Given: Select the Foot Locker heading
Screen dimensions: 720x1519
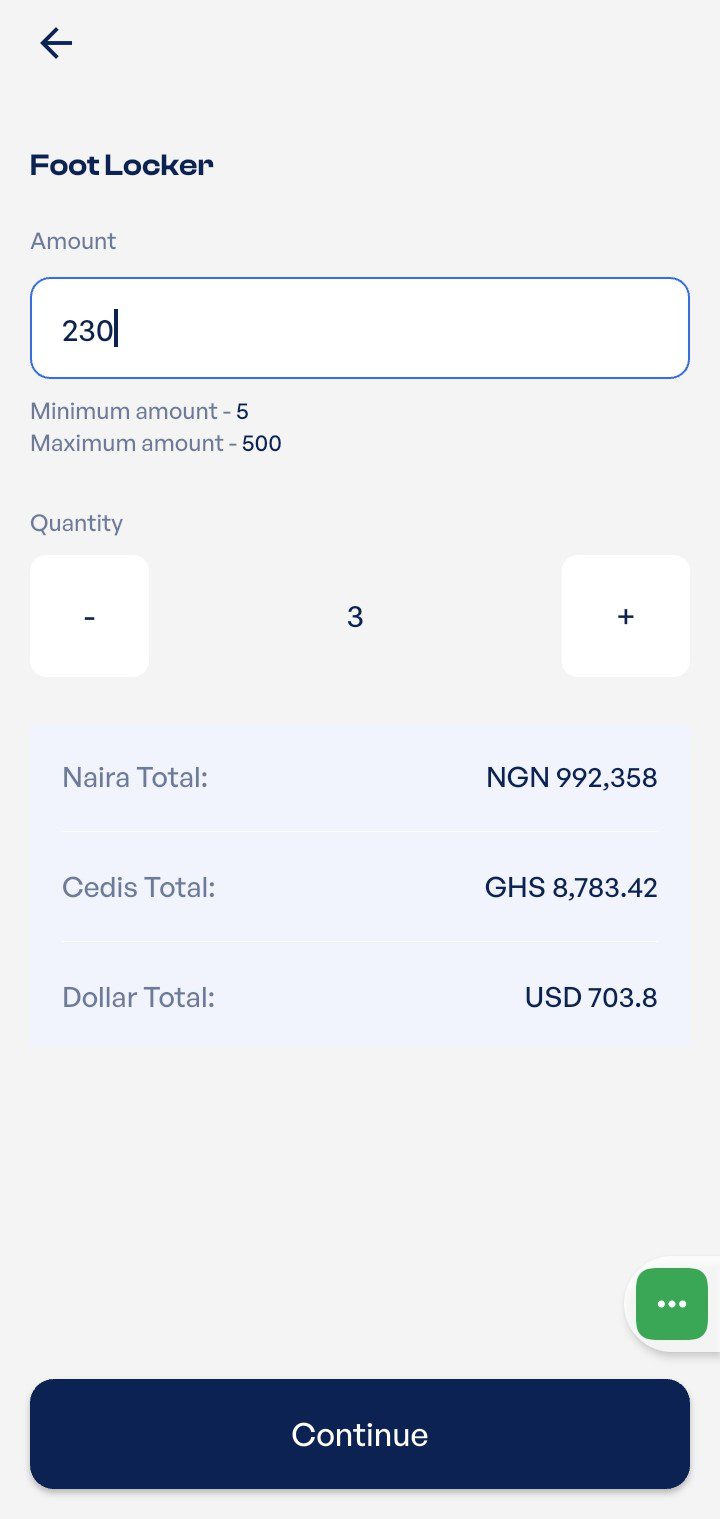Looking at the screenshot, I should (x=122, y=165).
